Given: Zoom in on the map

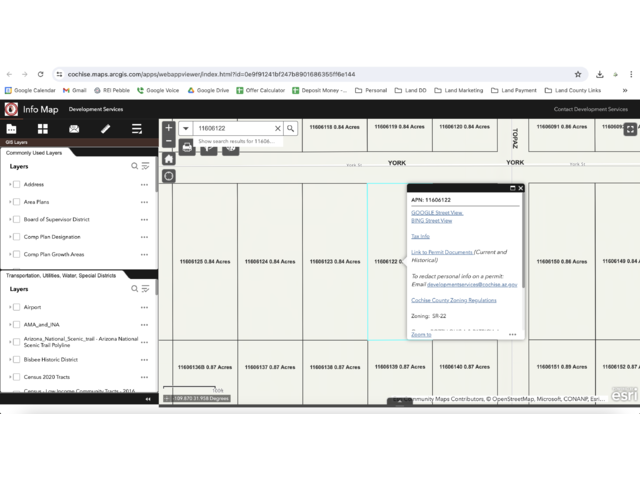Looking at the screenshot, I should [x=169, y=128].
